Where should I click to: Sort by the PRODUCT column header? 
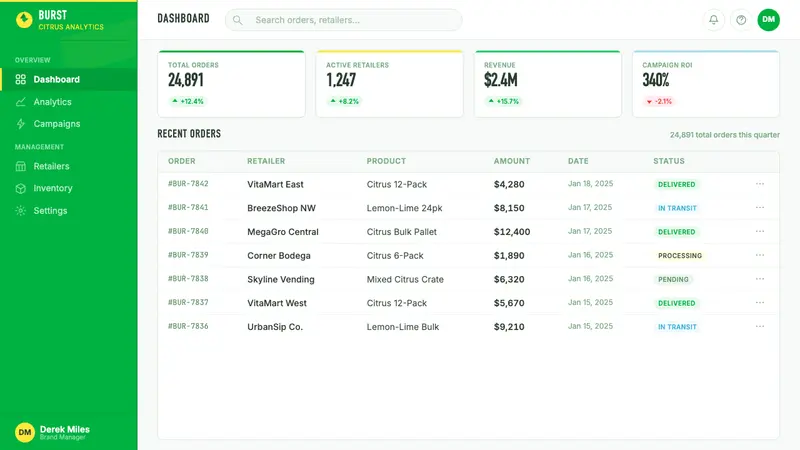[386, 161]
